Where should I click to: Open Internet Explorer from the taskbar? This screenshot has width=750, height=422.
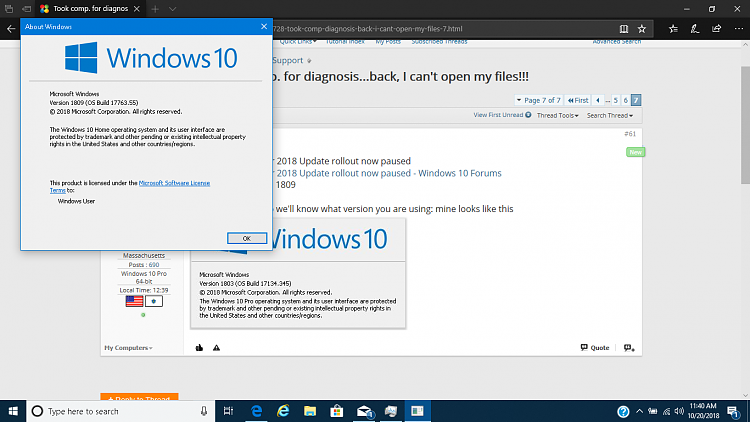tap(283, 411)
